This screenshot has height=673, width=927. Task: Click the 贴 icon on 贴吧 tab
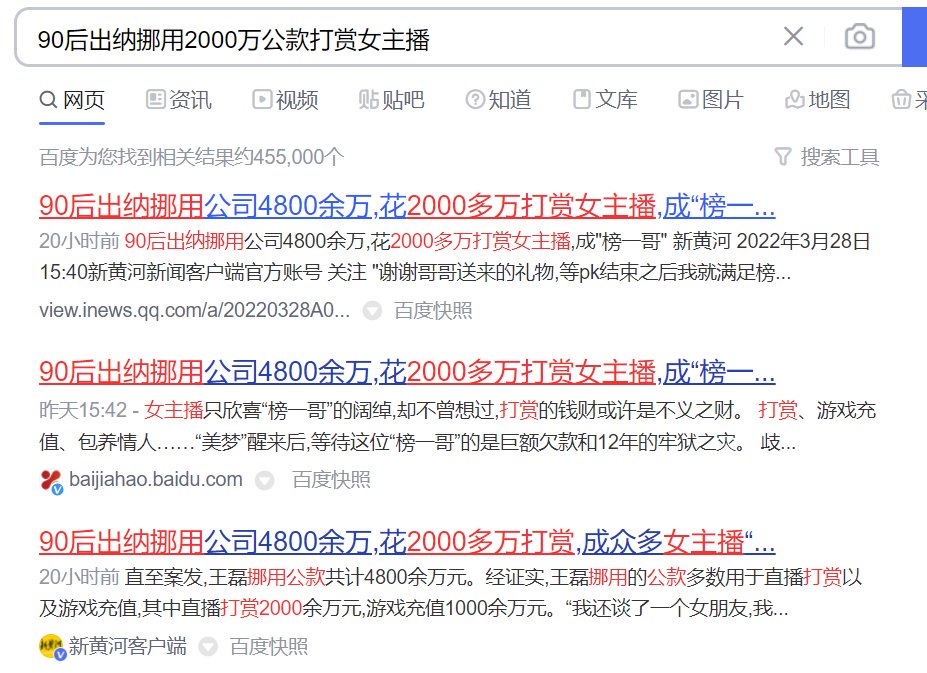coord(369,99)
